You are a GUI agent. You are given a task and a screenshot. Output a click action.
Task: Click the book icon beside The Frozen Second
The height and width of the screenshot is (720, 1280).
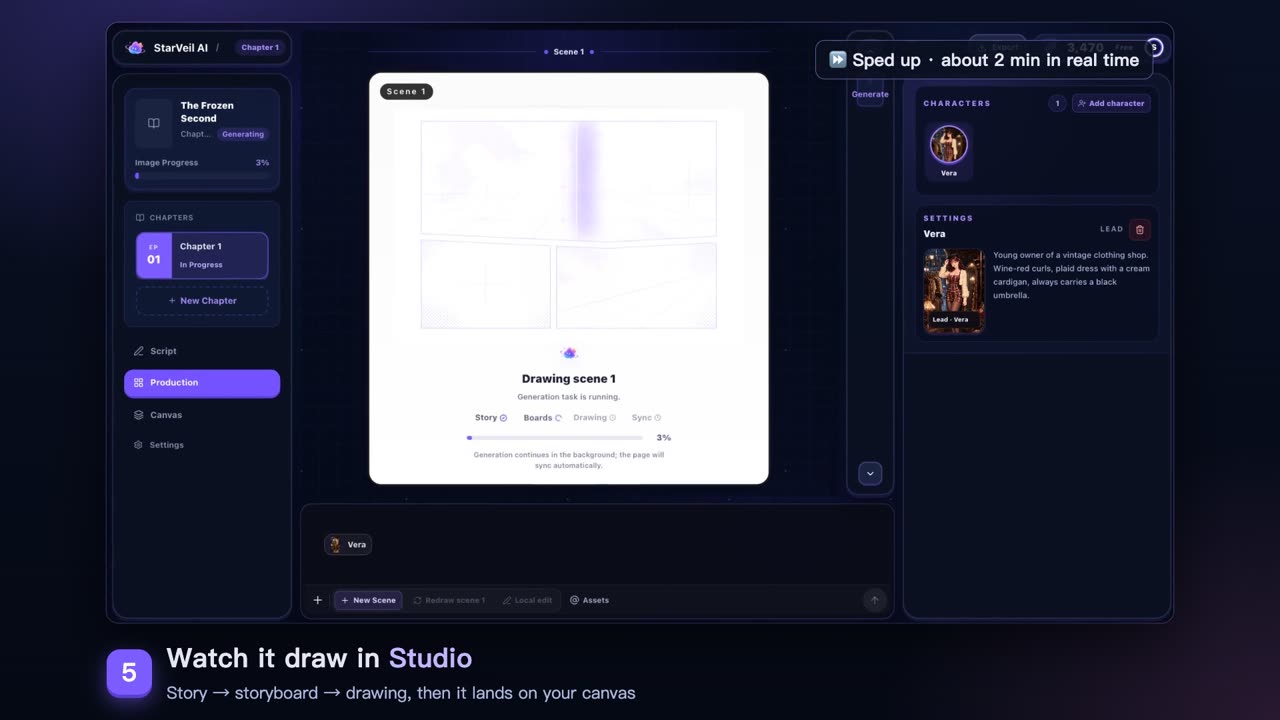[154, 123]
